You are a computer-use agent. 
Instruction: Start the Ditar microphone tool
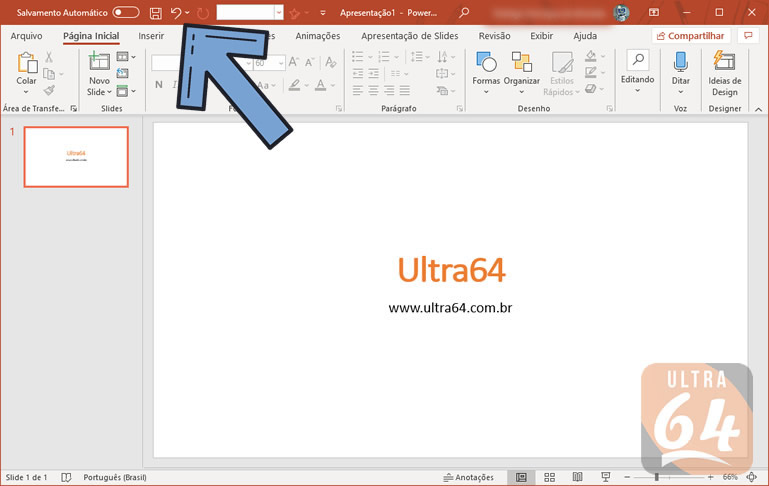tap(681, 70)
